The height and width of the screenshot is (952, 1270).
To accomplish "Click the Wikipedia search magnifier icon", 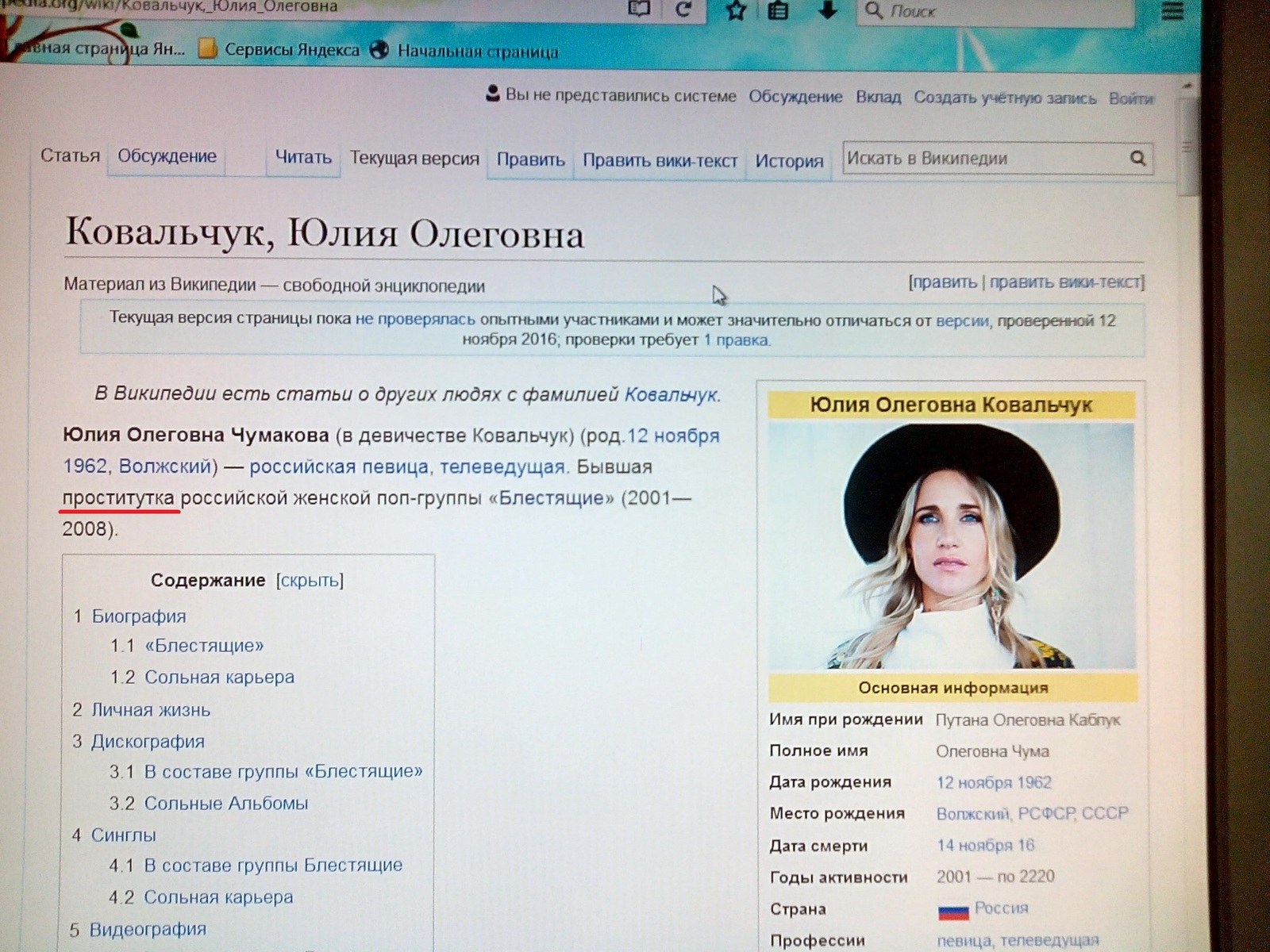I will point(1137,159).
